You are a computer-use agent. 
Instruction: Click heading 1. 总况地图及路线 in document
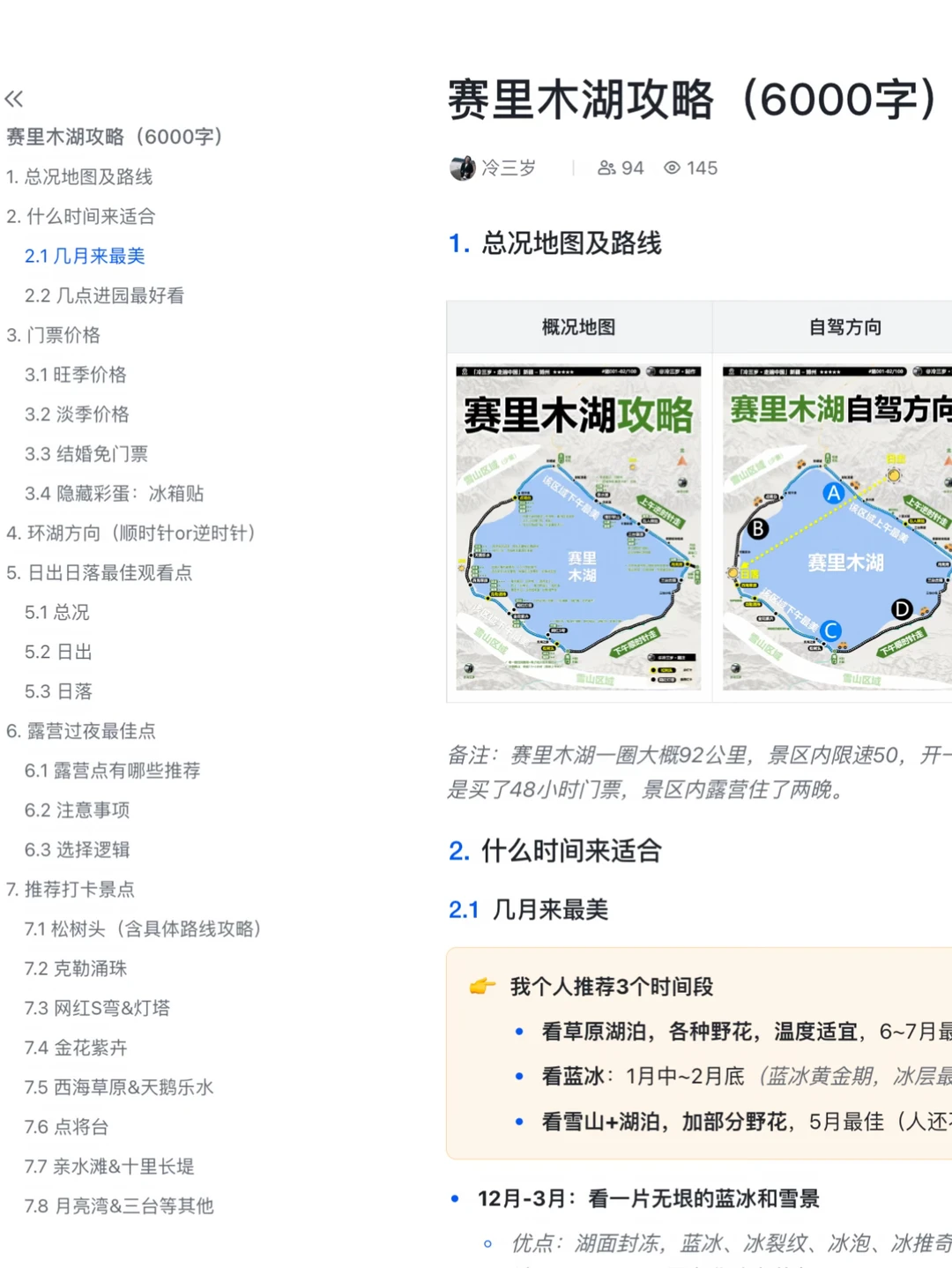555,243
